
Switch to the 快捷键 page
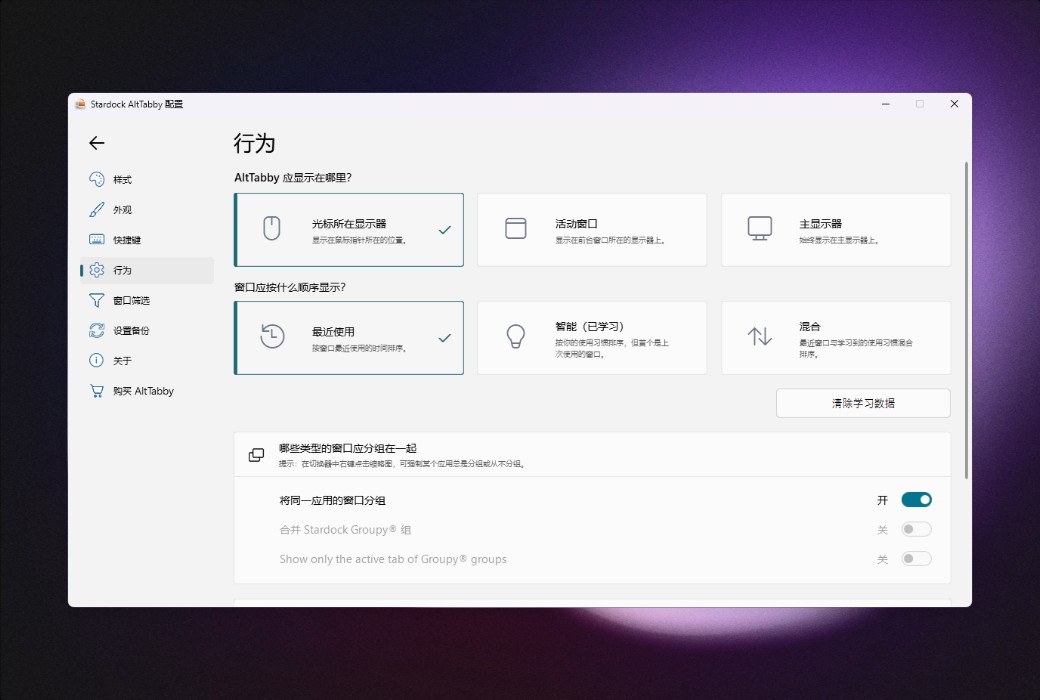(x=147, y=240)
